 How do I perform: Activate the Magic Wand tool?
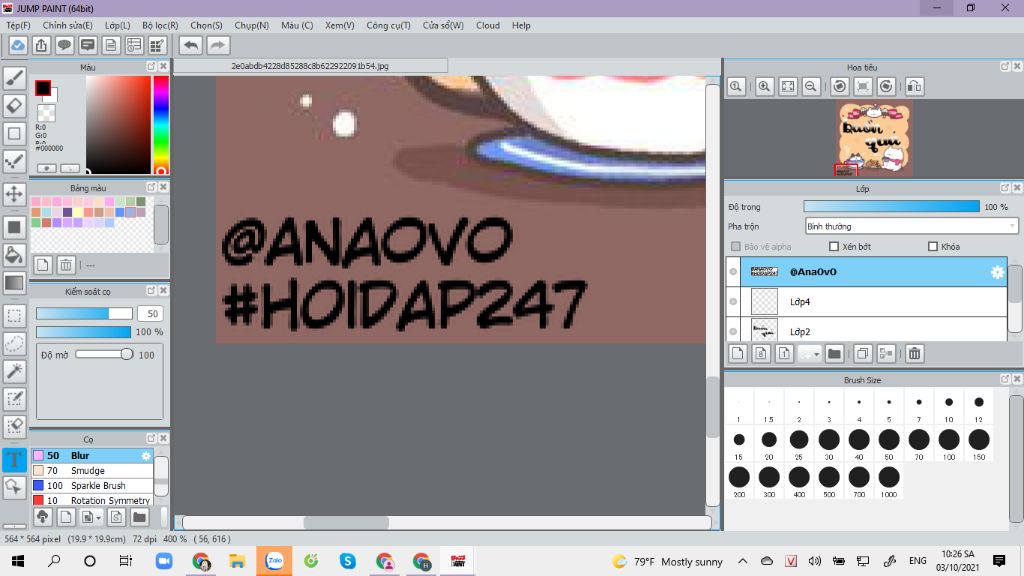tap(14, 371)
